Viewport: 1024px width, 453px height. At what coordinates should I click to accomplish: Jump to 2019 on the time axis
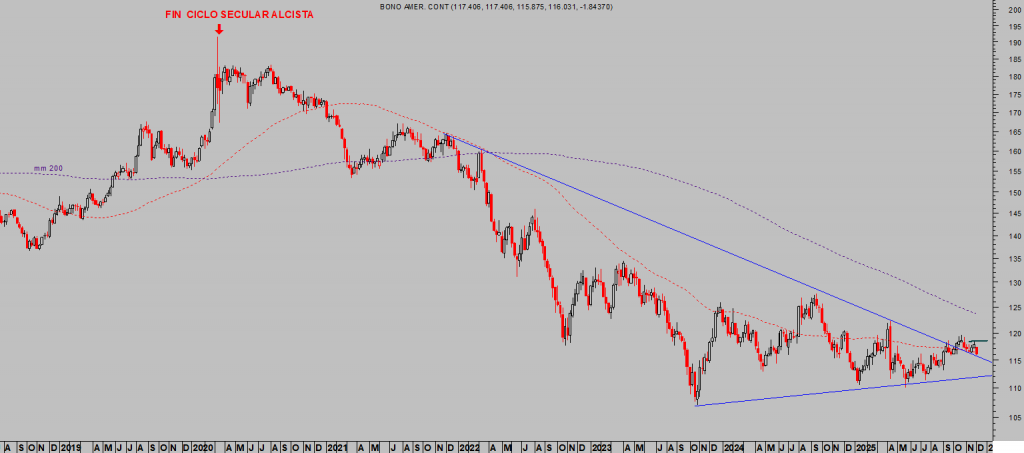(x=70, y=444)
